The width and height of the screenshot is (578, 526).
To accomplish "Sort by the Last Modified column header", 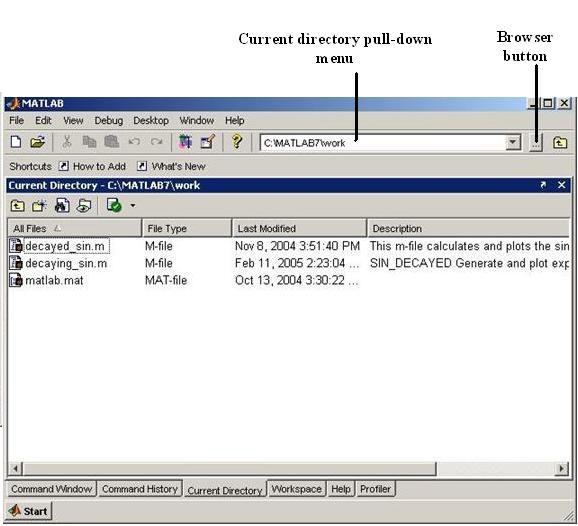I will point(300,229).
